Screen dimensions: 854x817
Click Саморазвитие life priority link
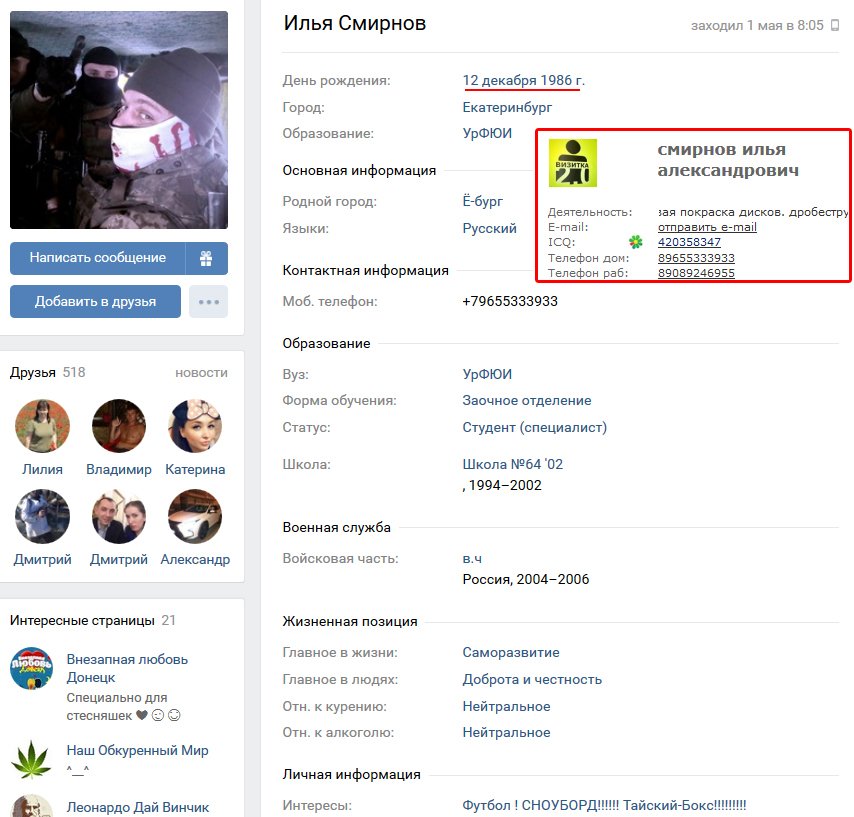pyautogui.click(x=511, y=653)
